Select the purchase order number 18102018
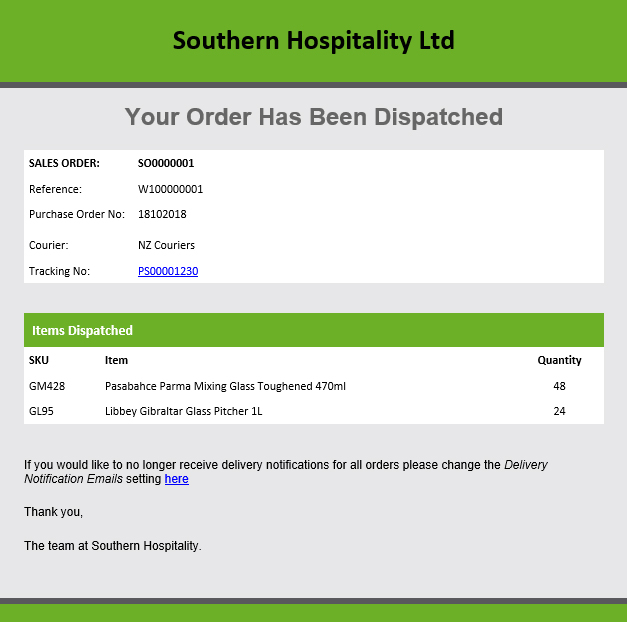The height and width of the screenshot is (622, 627). (162, 214)
